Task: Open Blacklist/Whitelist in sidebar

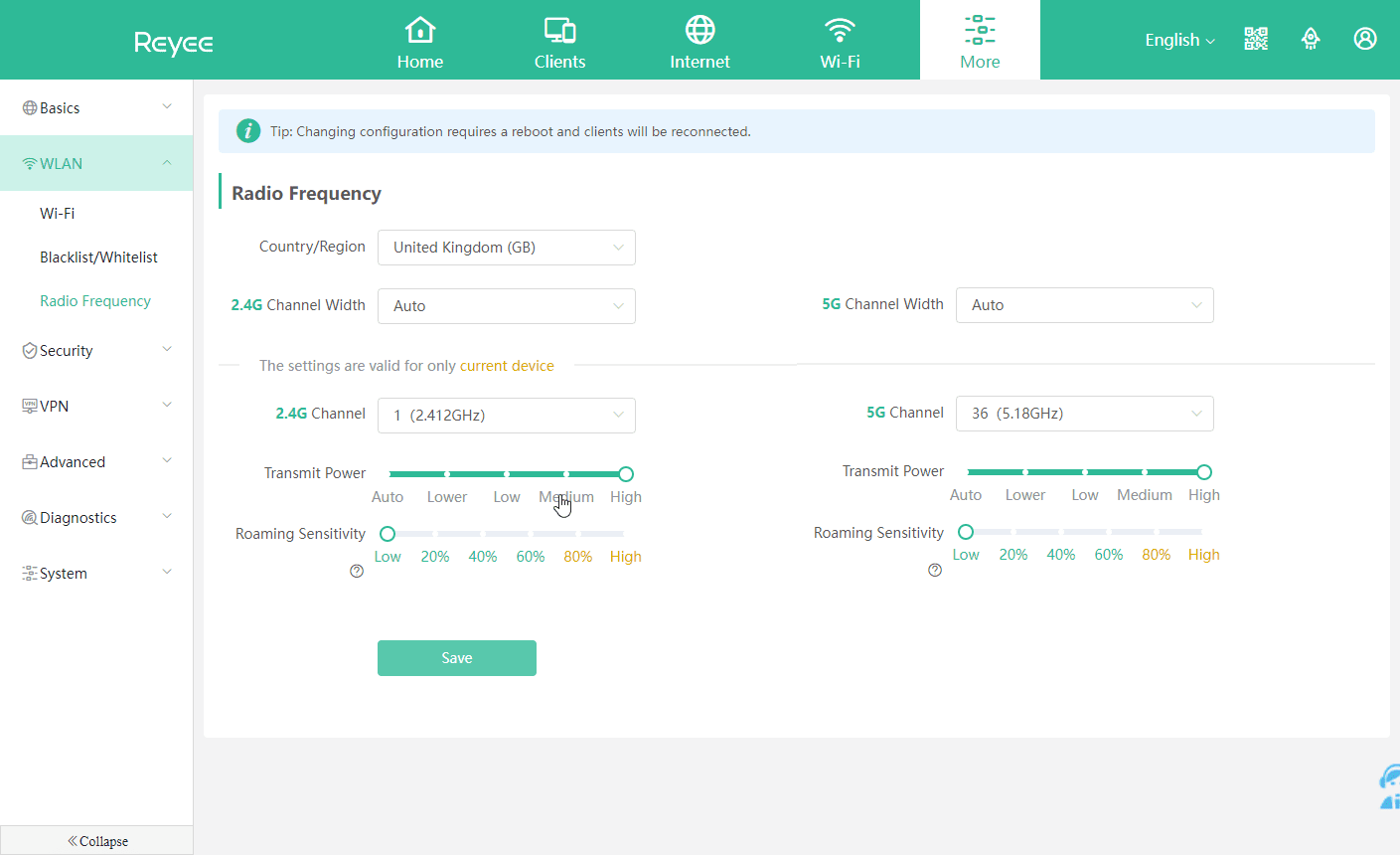Action: (x=98, y=256)
